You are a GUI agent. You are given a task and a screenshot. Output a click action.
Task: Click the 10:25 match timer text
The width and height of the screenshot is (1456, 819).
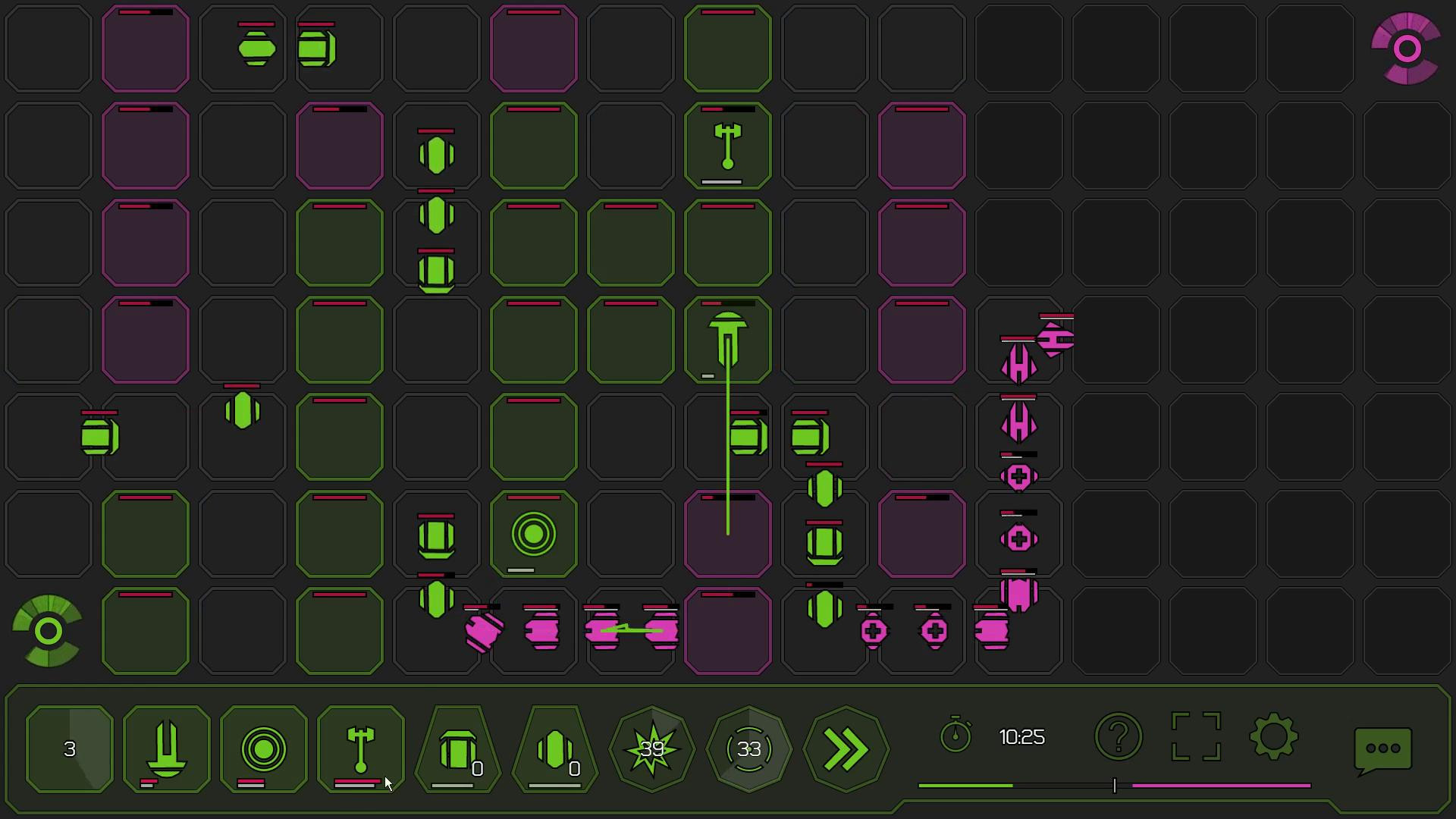(1021, 737)
